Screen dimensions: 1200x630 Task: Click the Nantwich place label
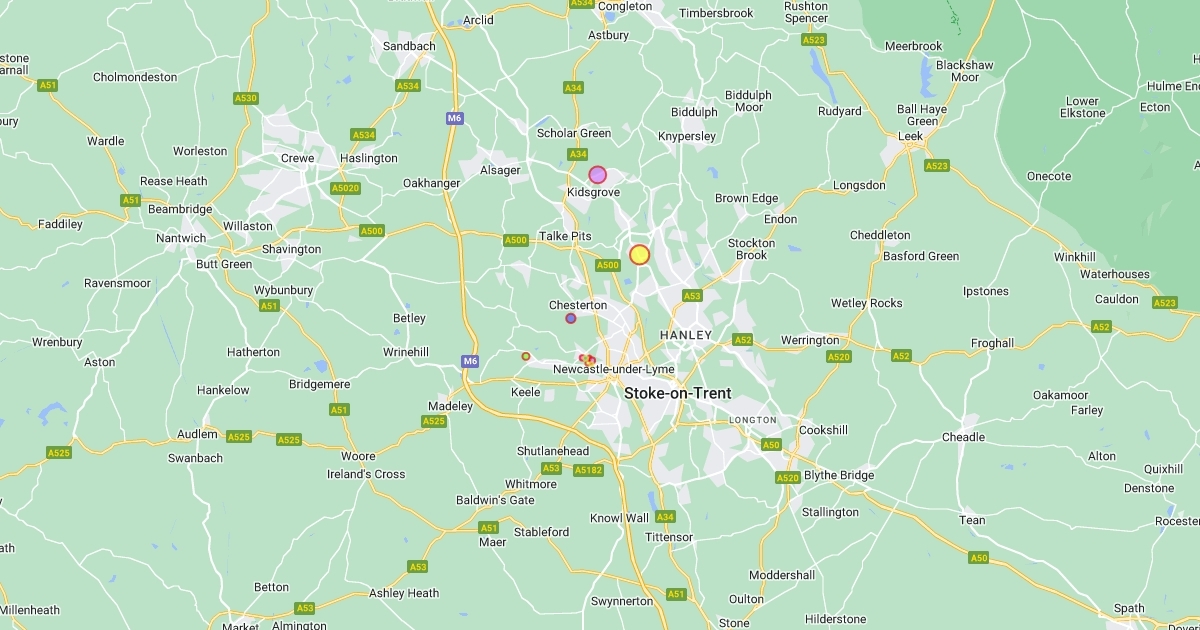pyautogui.click(x=181, y=238)
